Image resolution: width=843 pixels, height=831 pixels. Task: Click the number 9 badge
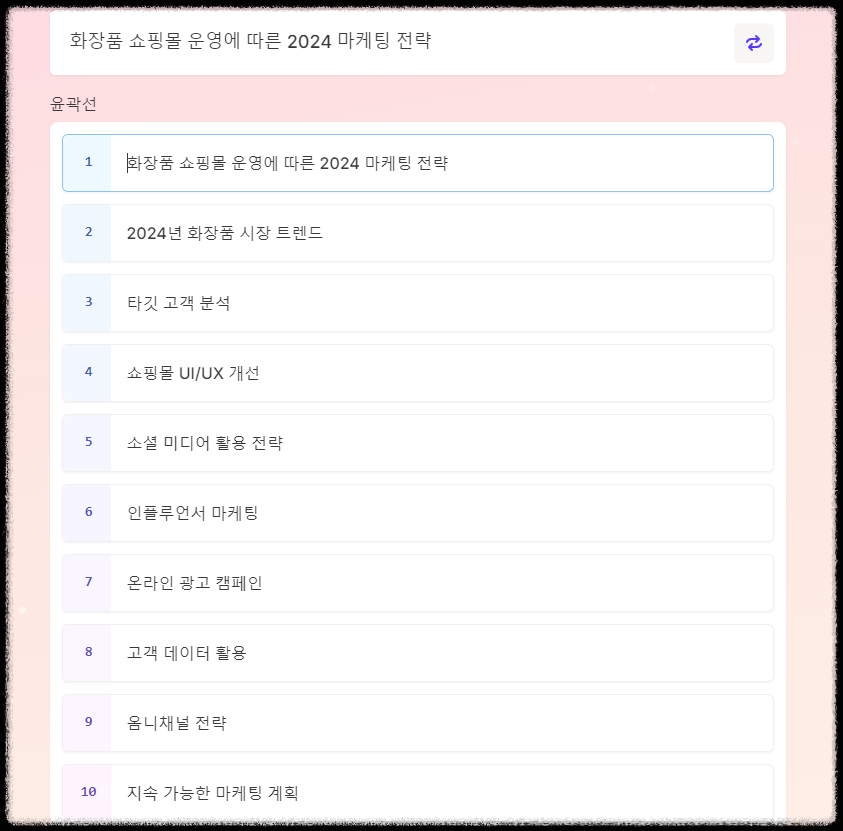coord(88,723)
